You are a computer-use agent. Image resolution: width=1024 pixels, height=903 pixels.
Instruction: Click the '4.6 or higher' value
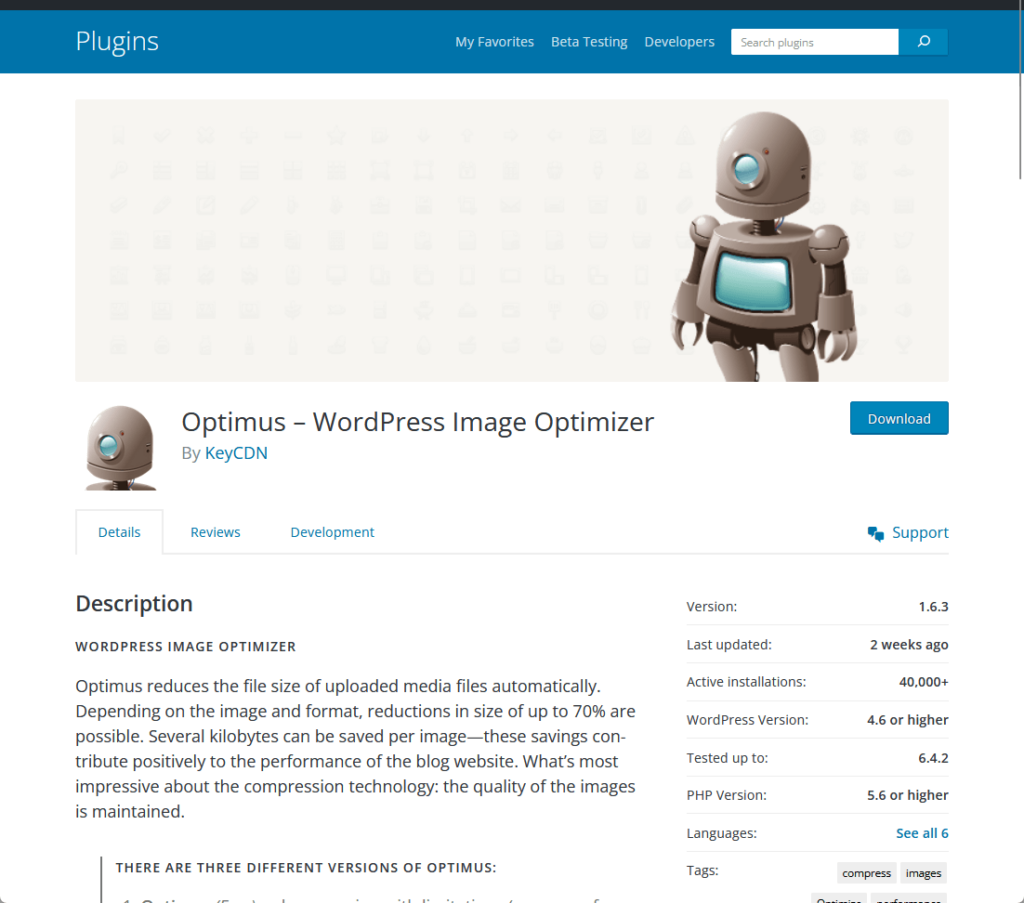pos(907,720)
